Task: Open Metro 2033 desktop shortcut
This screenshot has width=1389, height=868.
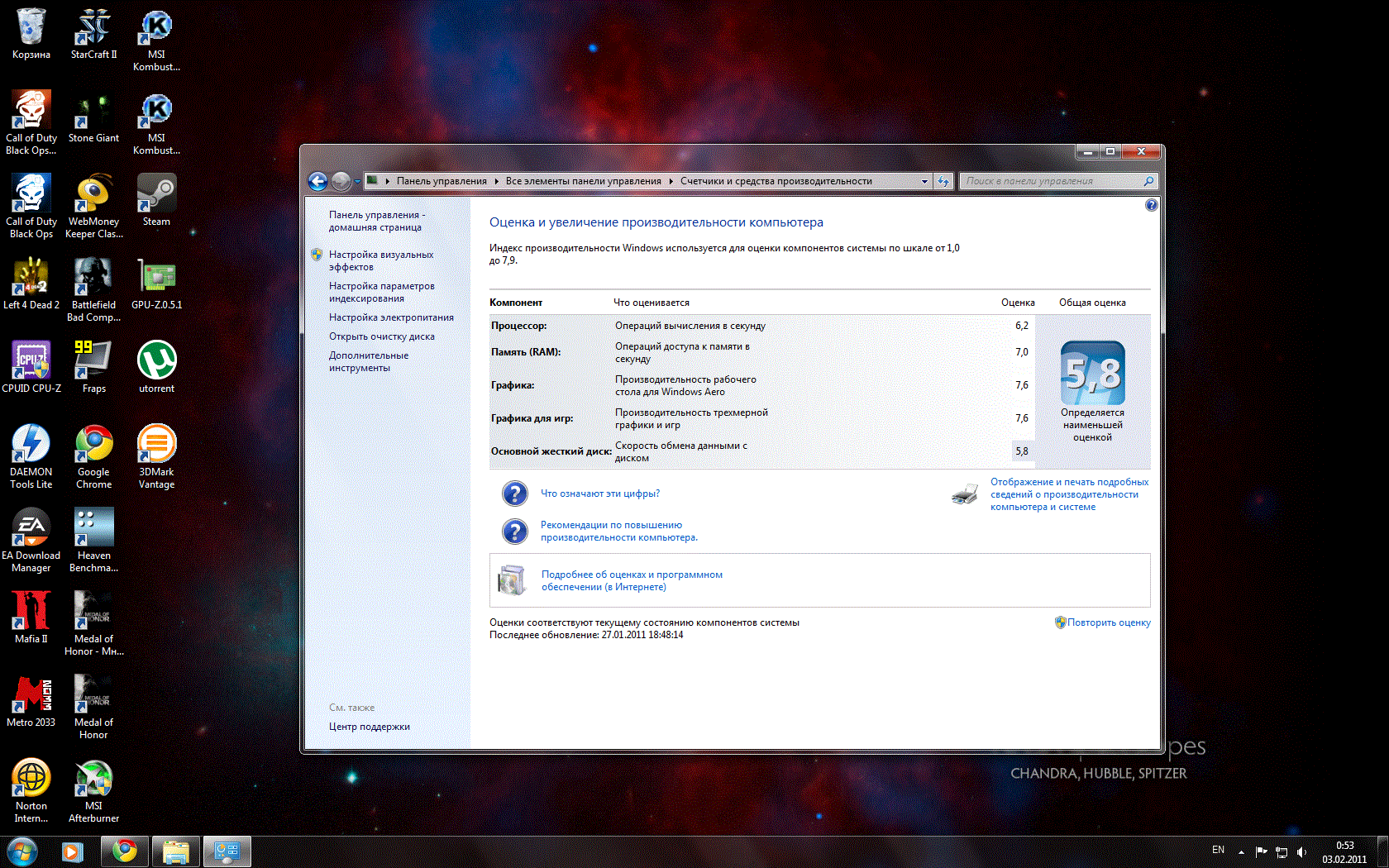Action: 31,701
